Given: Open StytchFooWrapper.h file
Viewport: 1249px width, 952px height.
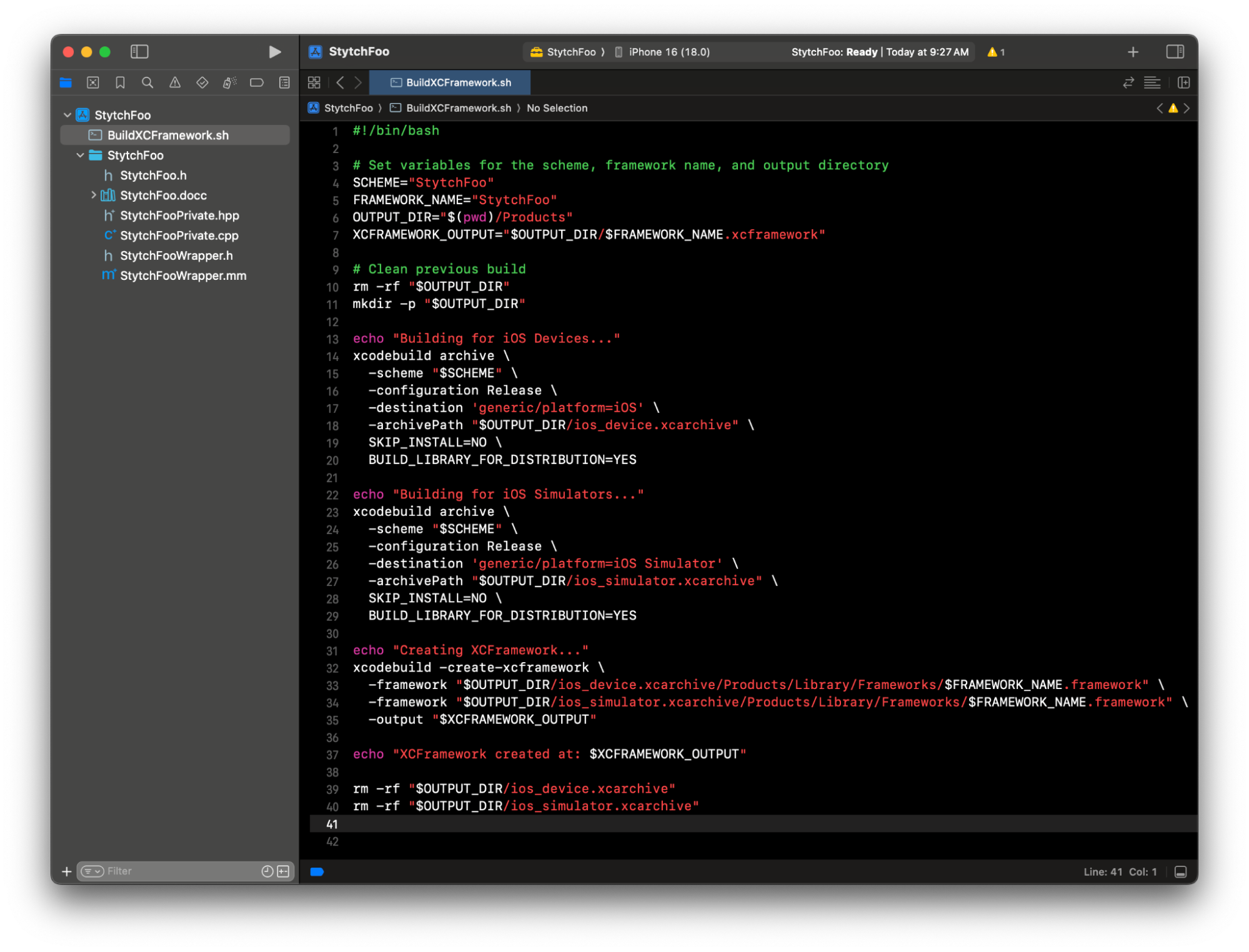Looking at the screenshot, I should [175, 255].
